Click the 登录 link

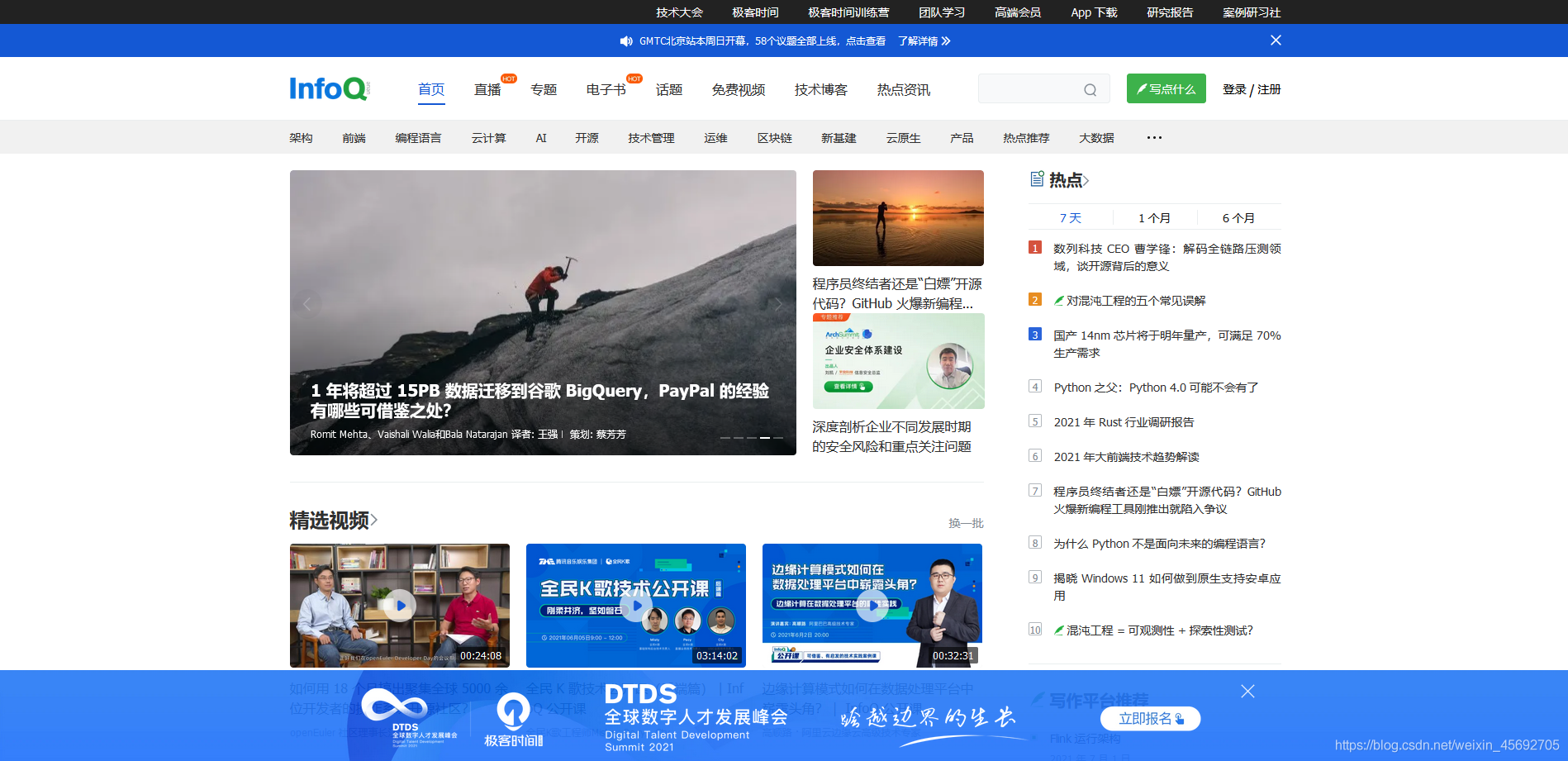tap(1234, 89)
